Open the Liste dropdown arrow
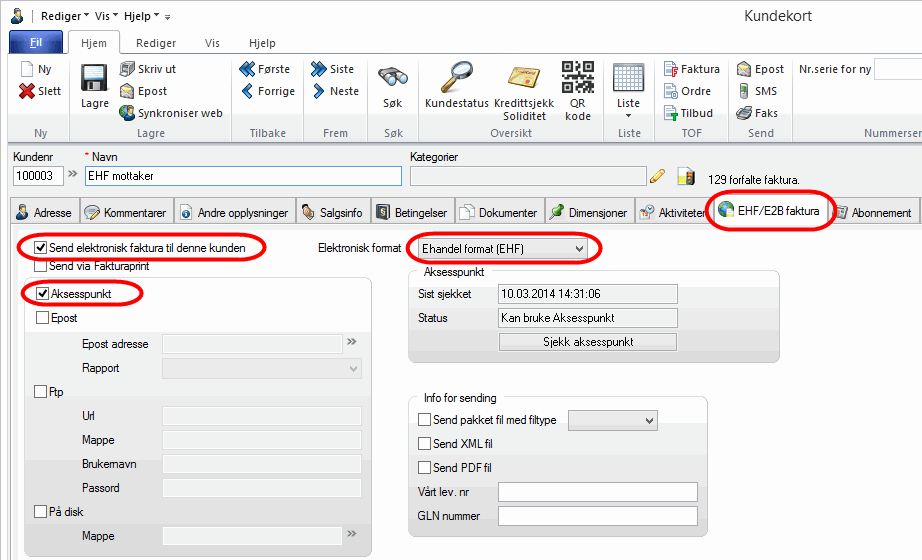This screenshot has height=560, width=922. pyautogui.click(x=628, y=115)
